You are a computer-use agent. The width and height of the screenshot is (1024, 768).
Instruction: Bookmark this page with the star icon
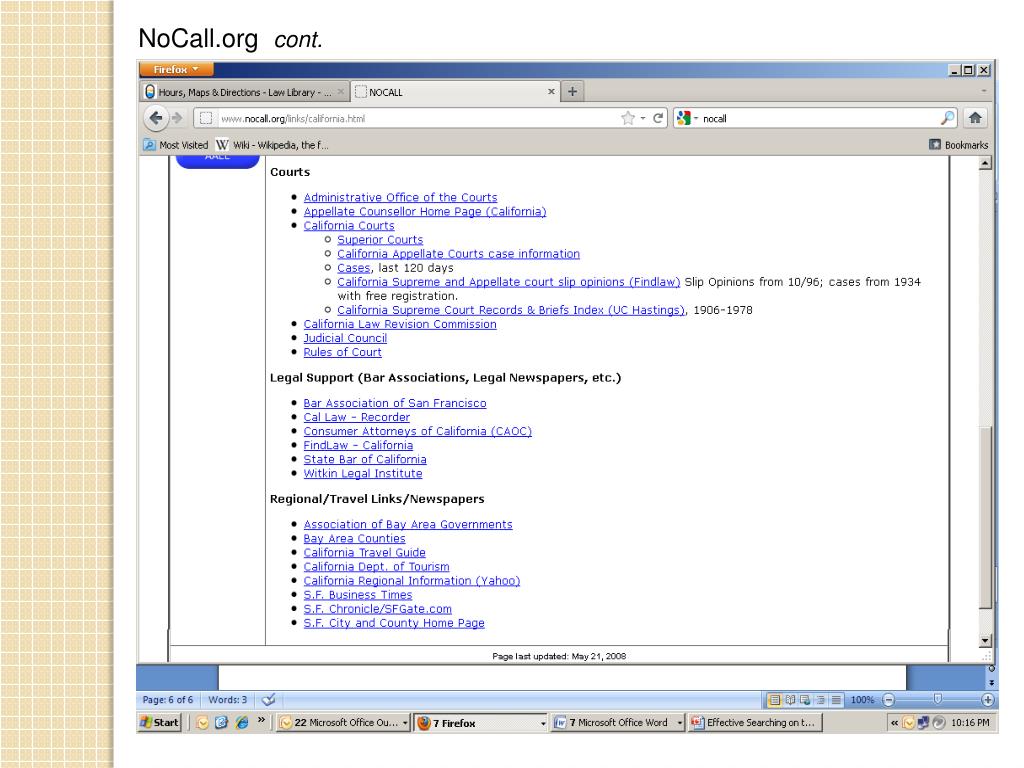pyautogui.click(x=628, y=118)
